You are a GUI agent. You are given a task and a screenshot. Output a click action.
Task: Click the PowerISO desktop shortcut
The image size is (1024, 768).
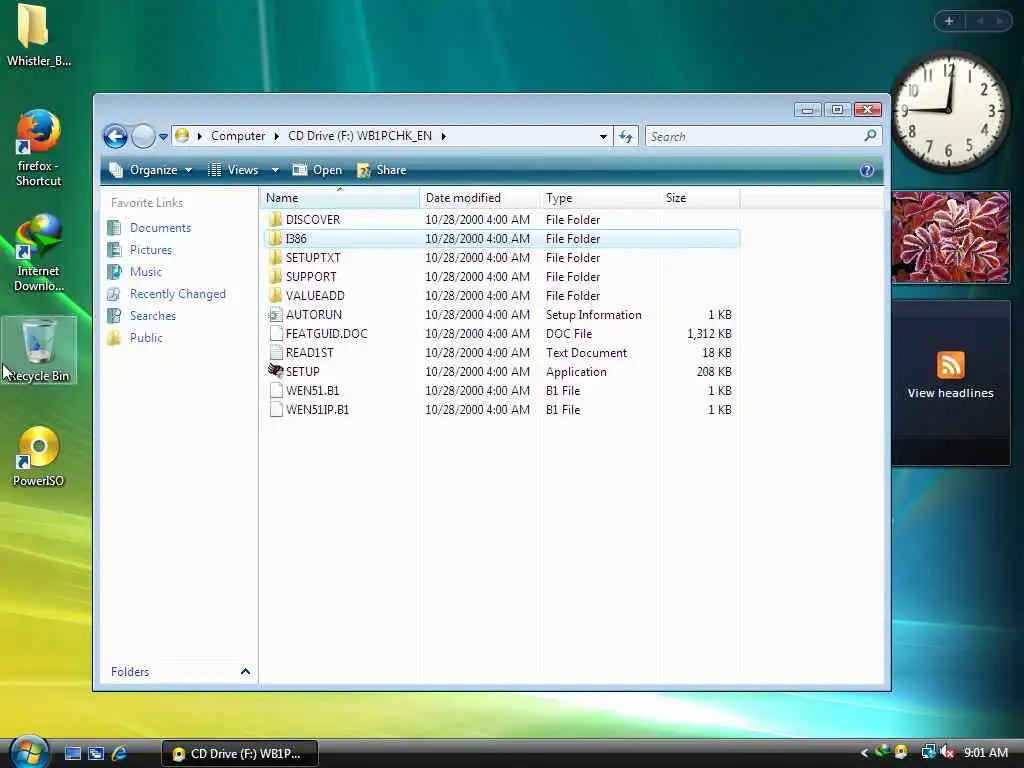[38, 456]
